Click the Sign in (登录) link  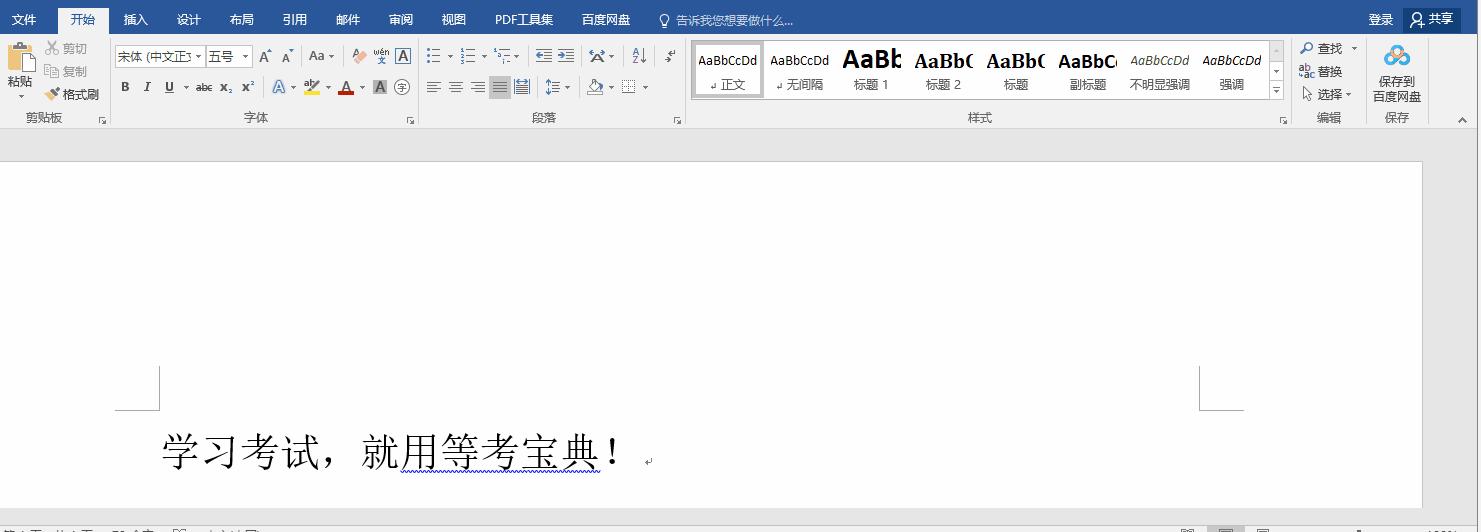[1381, 20]
